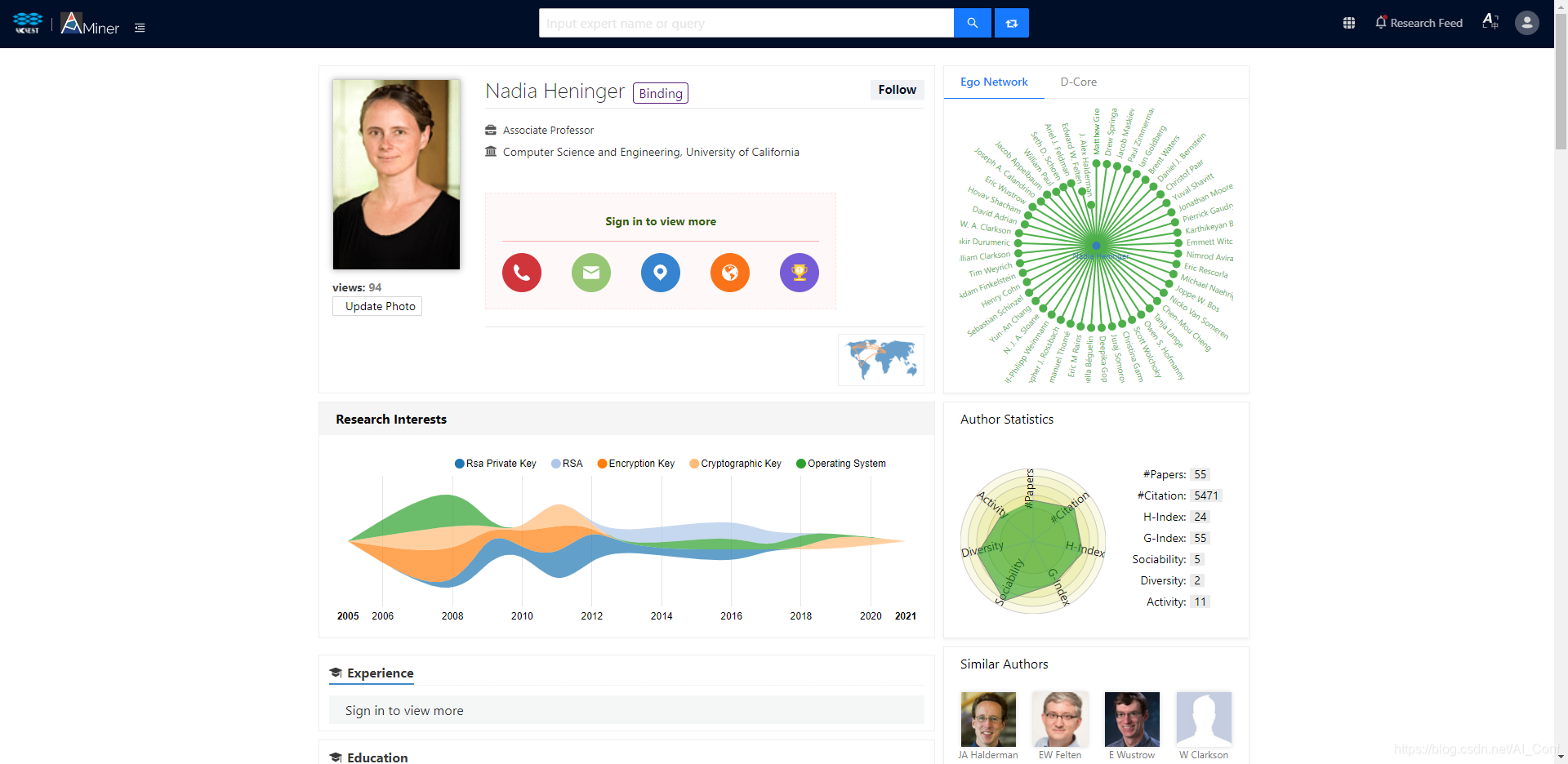1568x764 pixels.
Task: Click the blue search magnifier button
Action: [972, 23]
